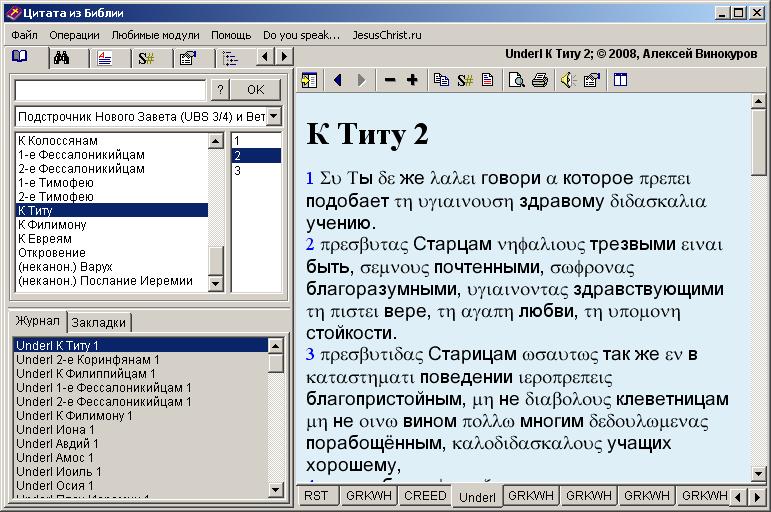
Task: Go back with the blue left arrow
Action: point(337,80)
